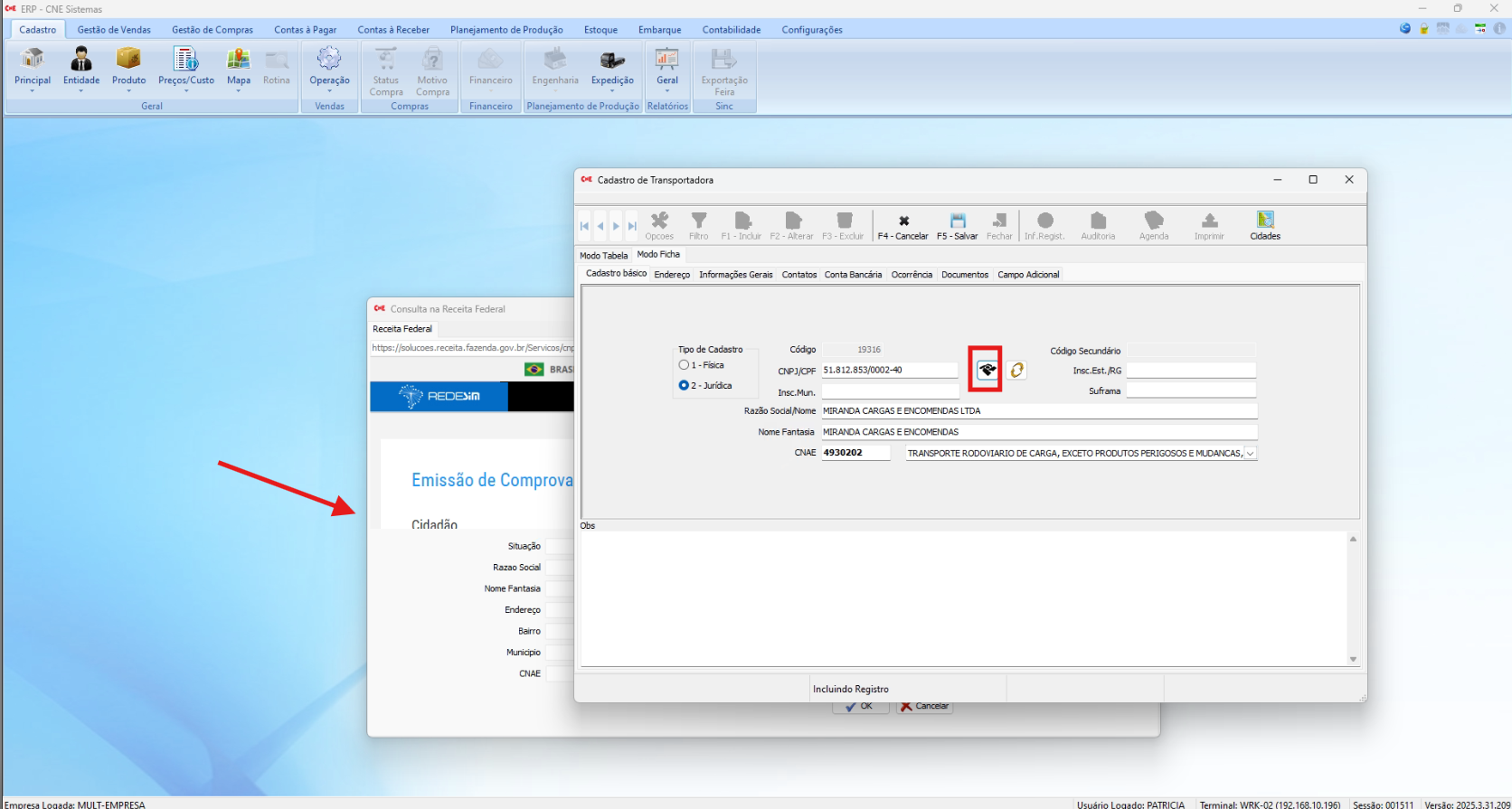
Task: Open the Gestão de Vendas menu tab
Action: click(x=114, y=30)
